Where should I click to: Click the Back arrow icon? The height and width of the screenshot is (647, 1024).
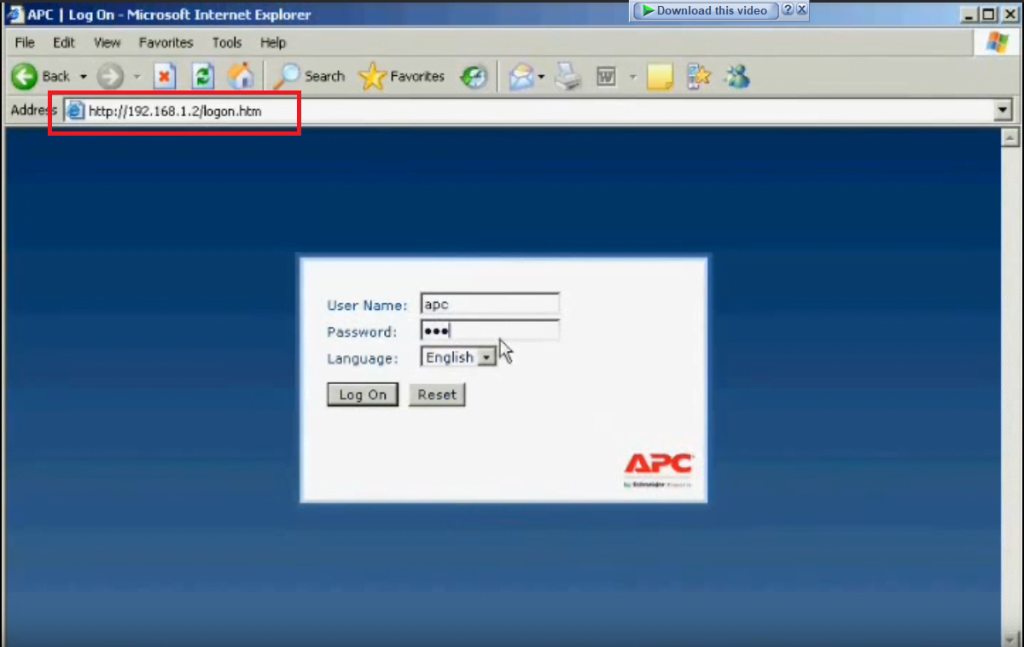coord(25,76)
